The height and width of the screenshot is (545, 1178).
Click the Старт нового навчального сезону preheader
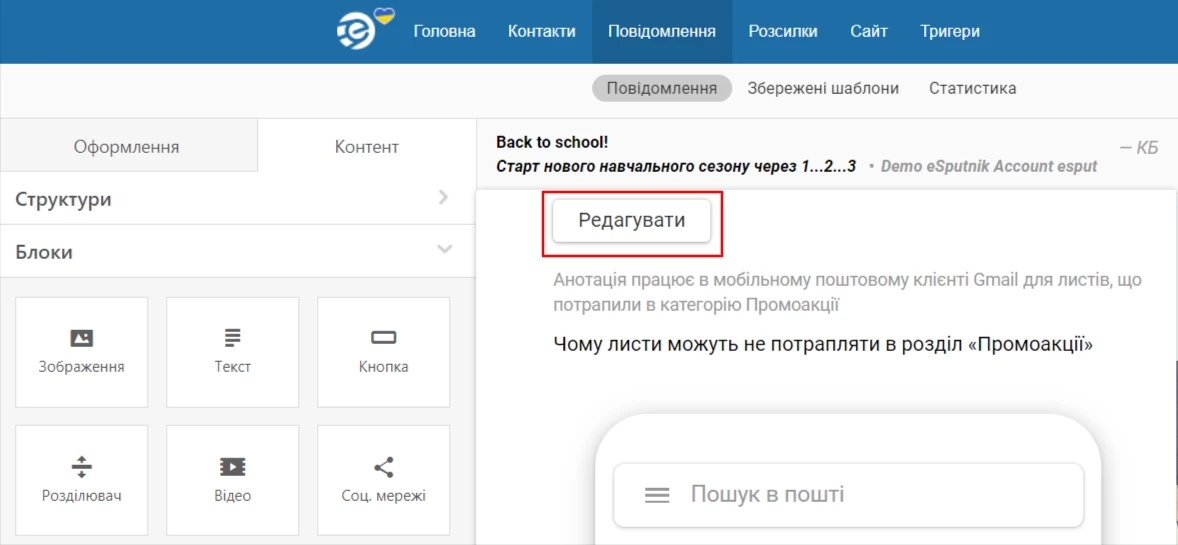click(x=676, y=166)
